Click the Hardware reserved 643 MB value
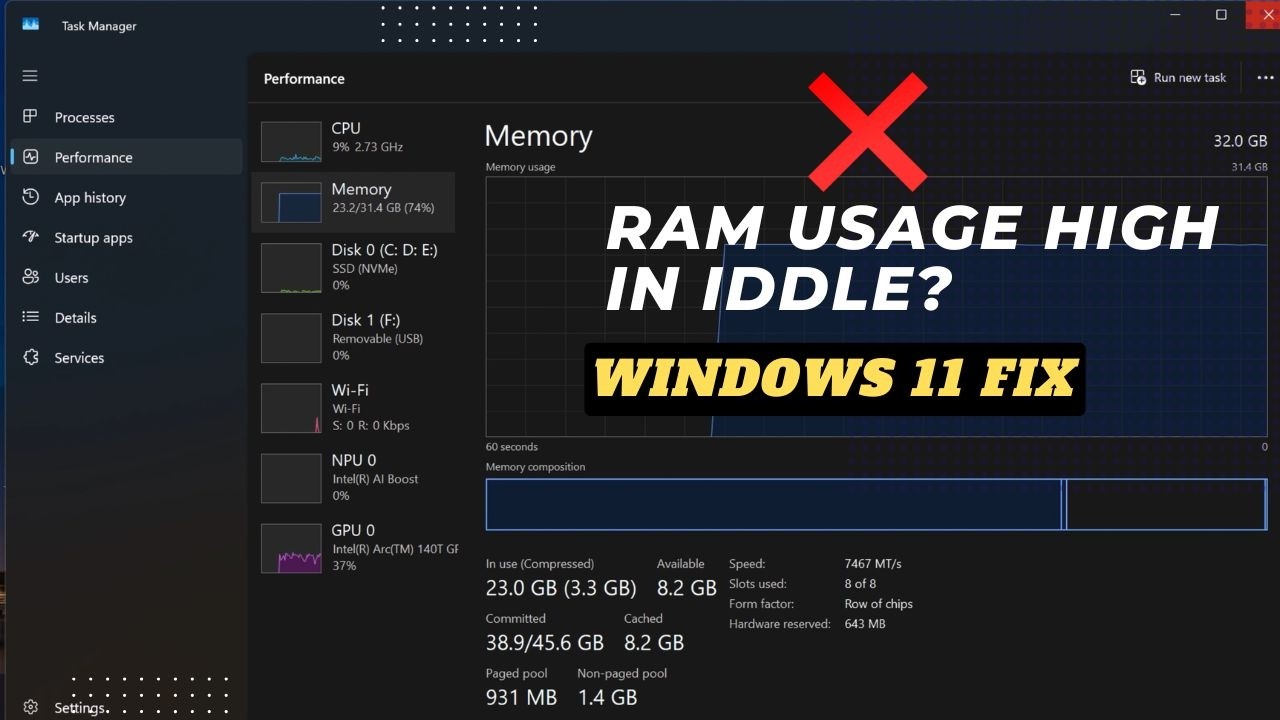 coord(865,623)
